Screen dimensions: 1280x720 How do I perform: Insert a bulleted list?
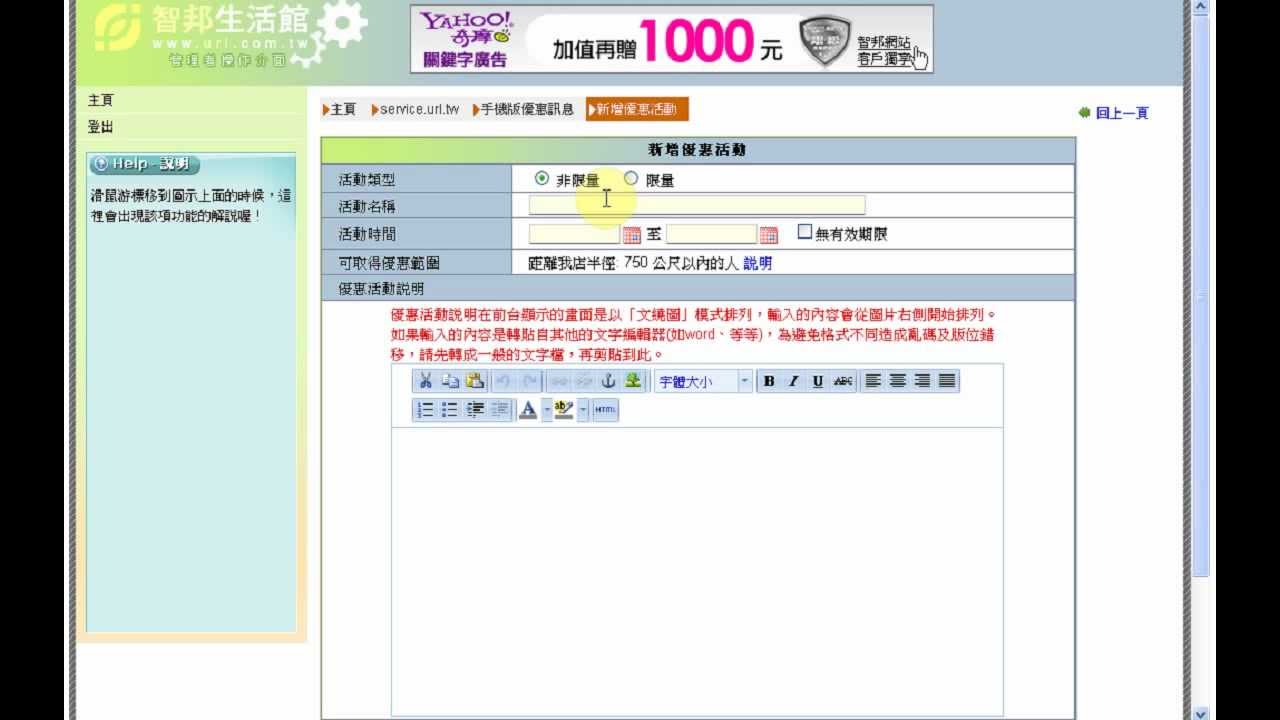450,410
